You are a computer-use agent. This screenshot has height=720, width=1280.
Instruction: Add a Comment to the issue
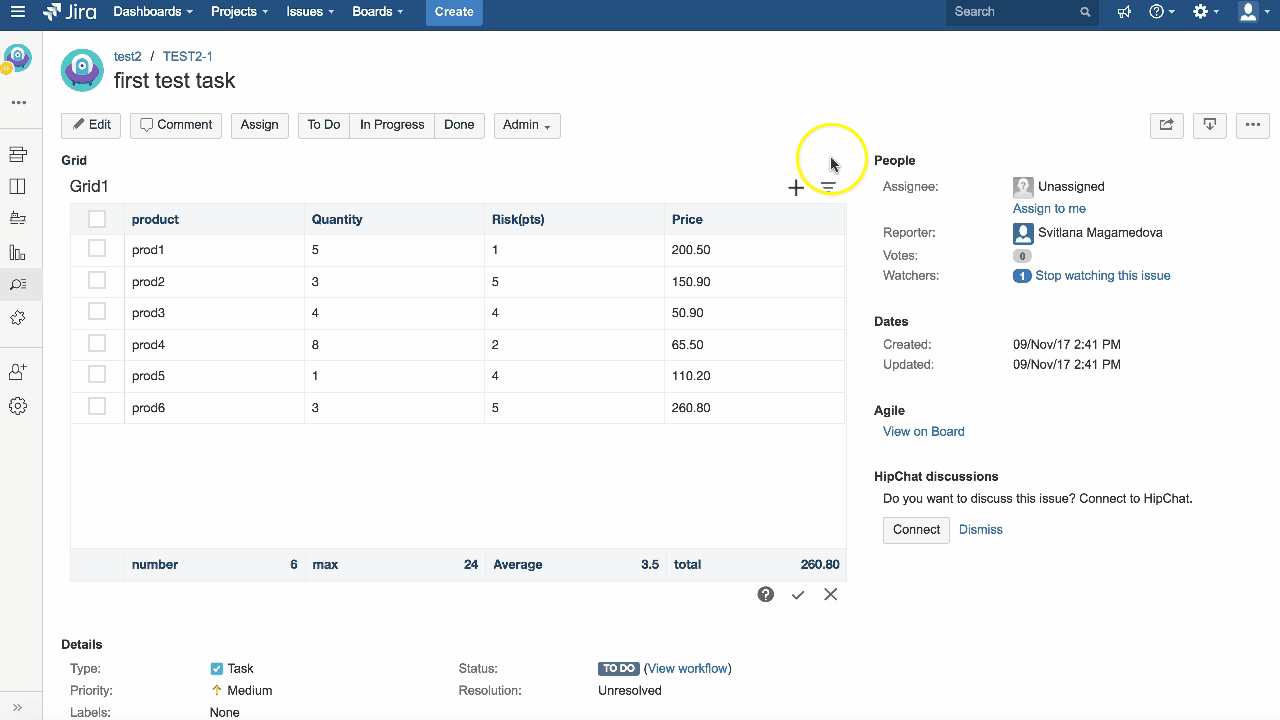[176, 125]
